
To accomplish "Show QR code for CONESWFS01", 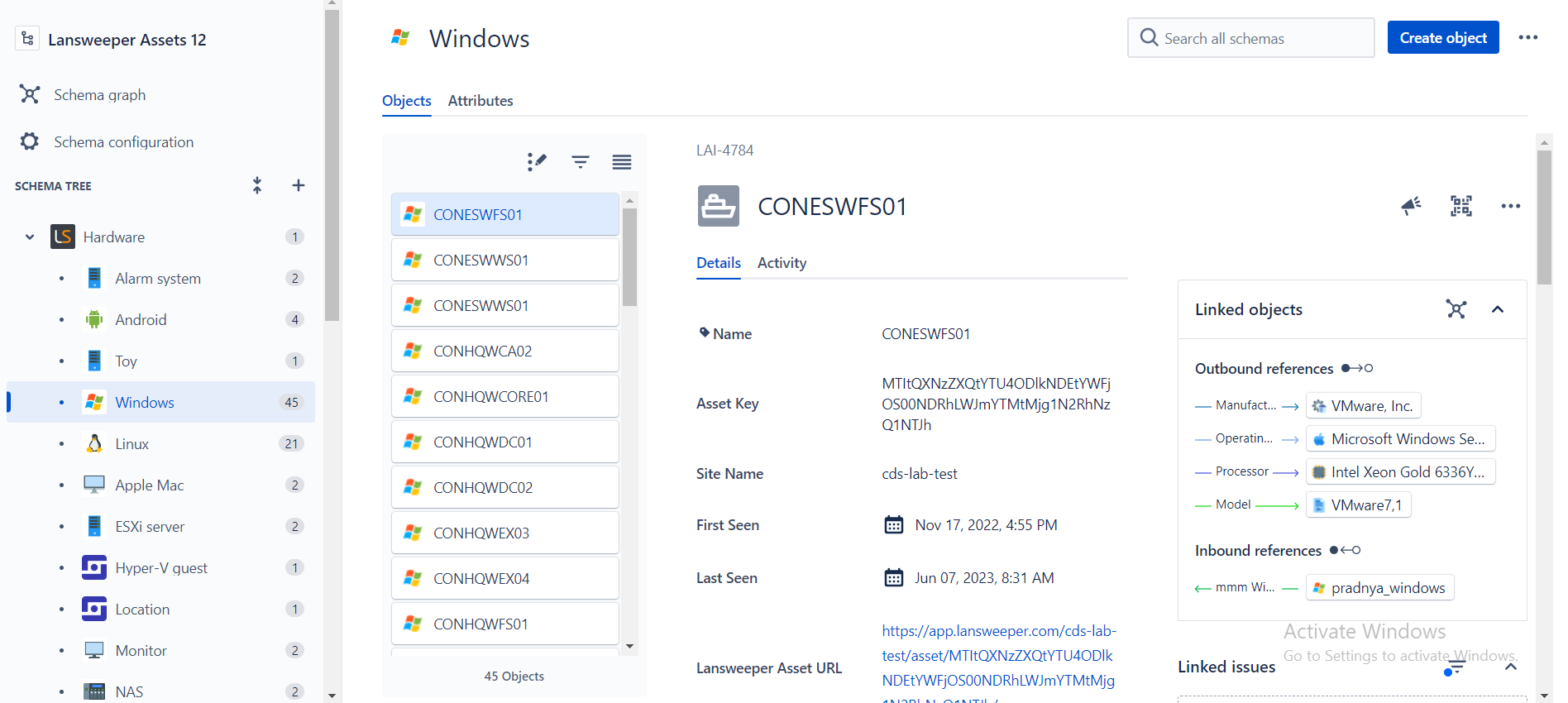I will [1461, 206].
